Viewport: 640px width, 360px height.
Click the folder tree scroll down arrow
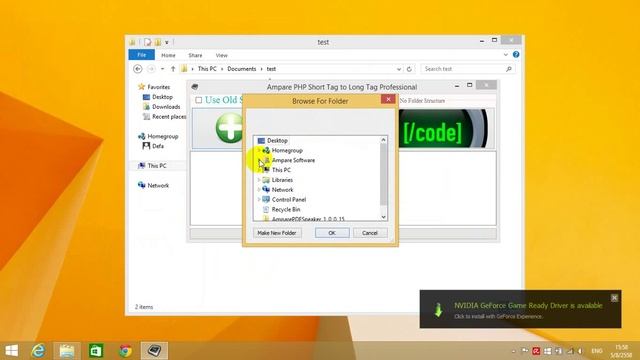tap(383, 217)
